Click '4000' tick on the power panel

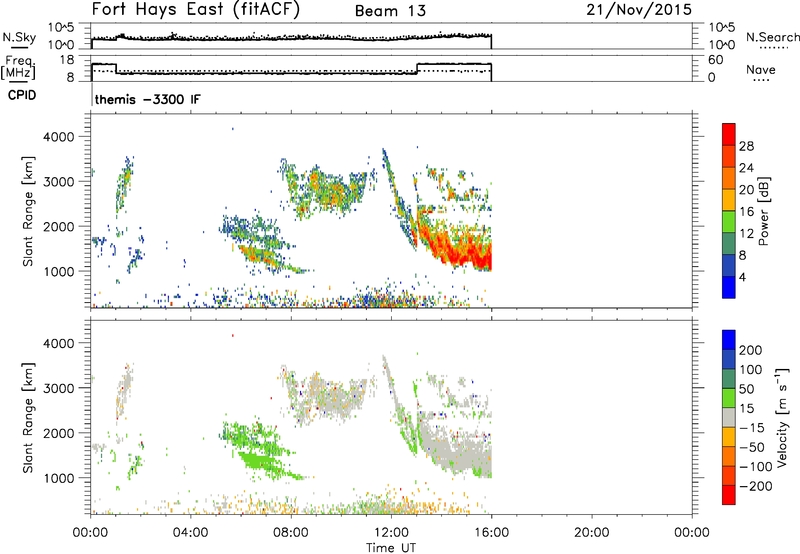point(58,137)
